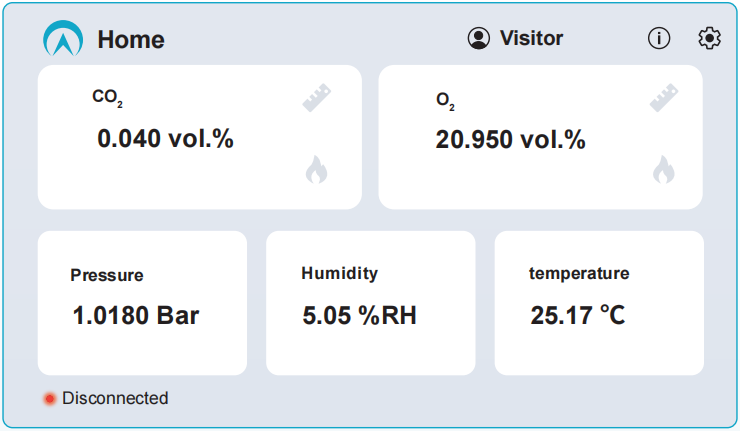
Task: Click the 25.17 °C temperature value
Action: pos(578,315)
